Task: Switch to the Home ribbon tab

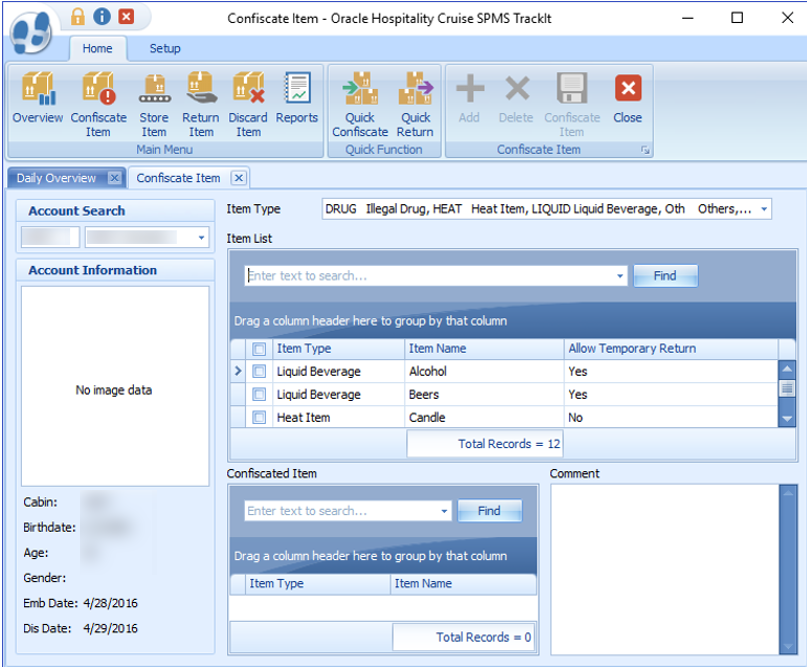Action: point(97,48)
